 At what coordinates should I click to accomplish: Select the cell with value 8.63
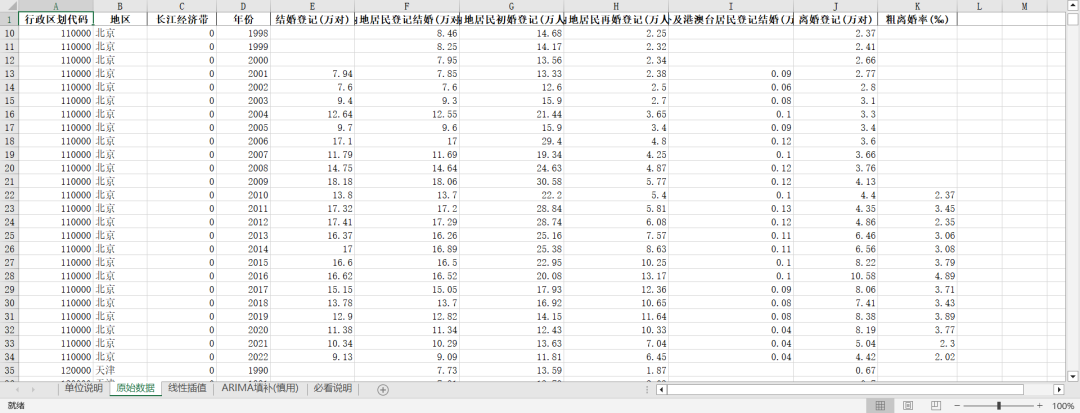[616, 249]
